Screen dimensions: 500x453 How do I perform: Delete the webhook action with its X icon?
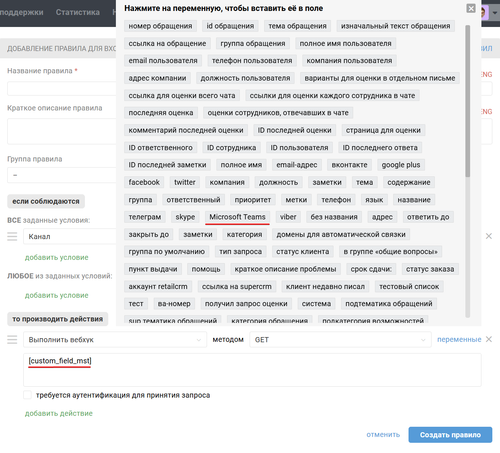click(x=489, y=339)
